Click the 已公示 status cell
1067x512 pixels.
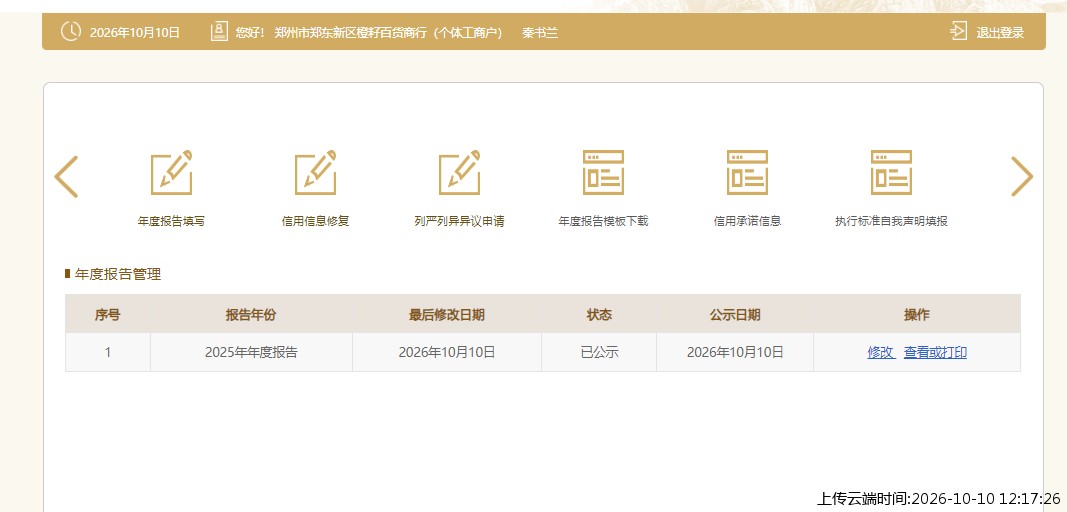(599, 353)
